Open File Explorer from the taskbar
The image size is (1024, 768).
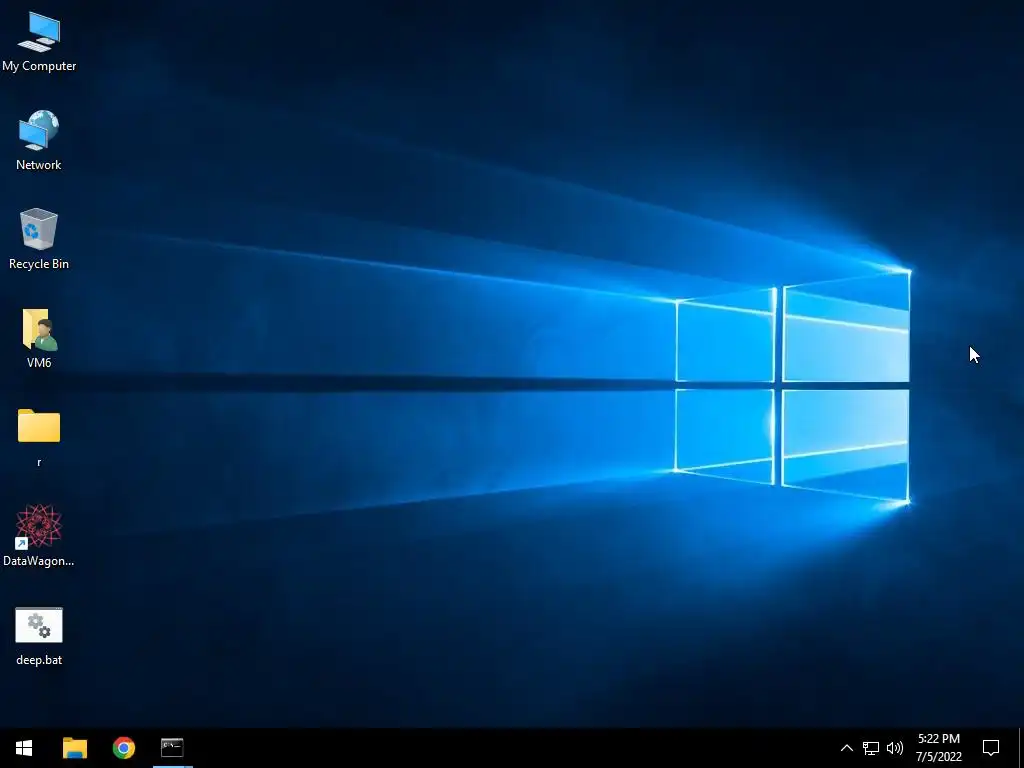pyautogui.click(x=74, y=748)
